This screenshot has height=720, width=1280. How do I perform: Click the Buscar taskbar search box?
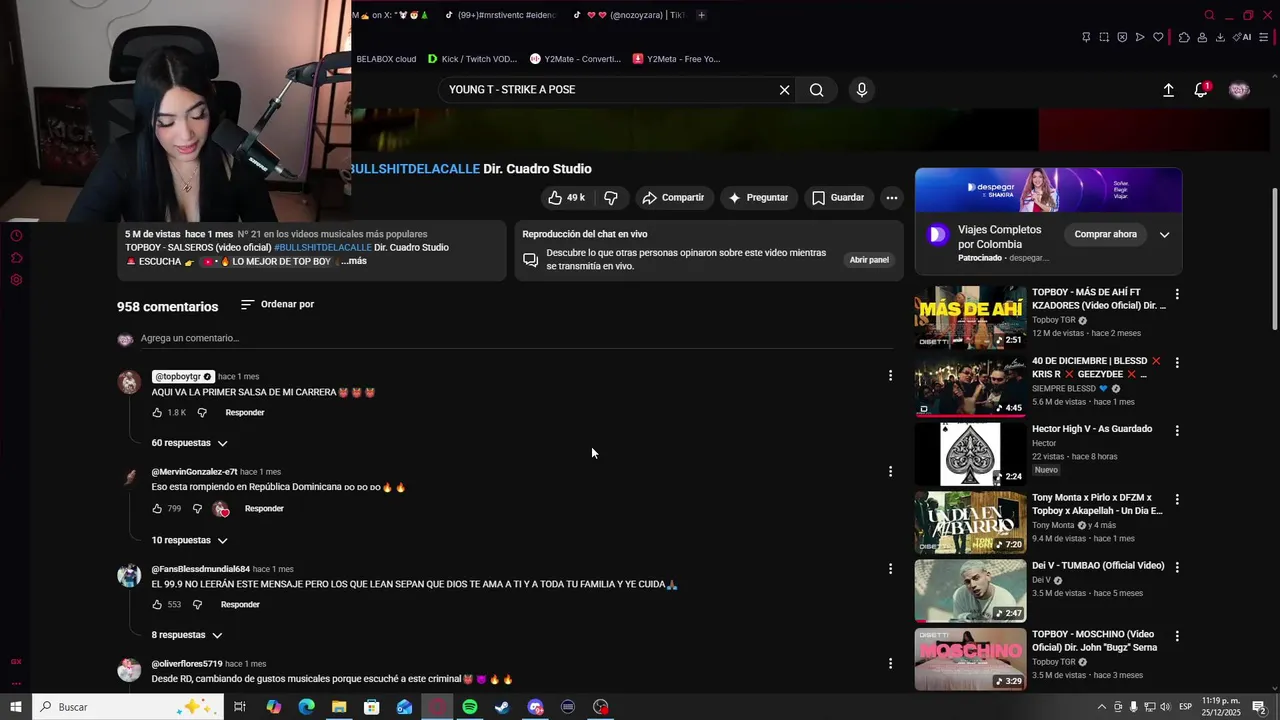click(128, 707)
